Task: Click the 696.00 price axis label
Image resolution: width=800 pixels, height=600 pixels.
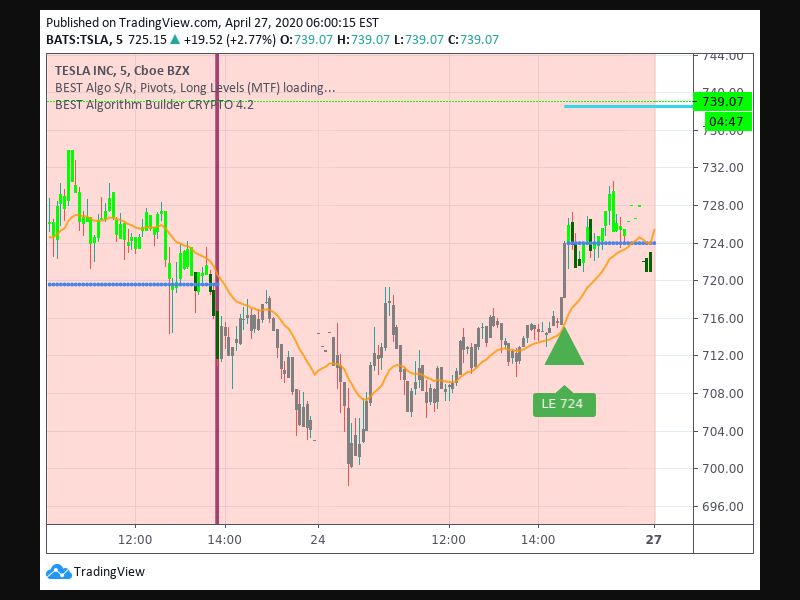Action: point(723,507)
